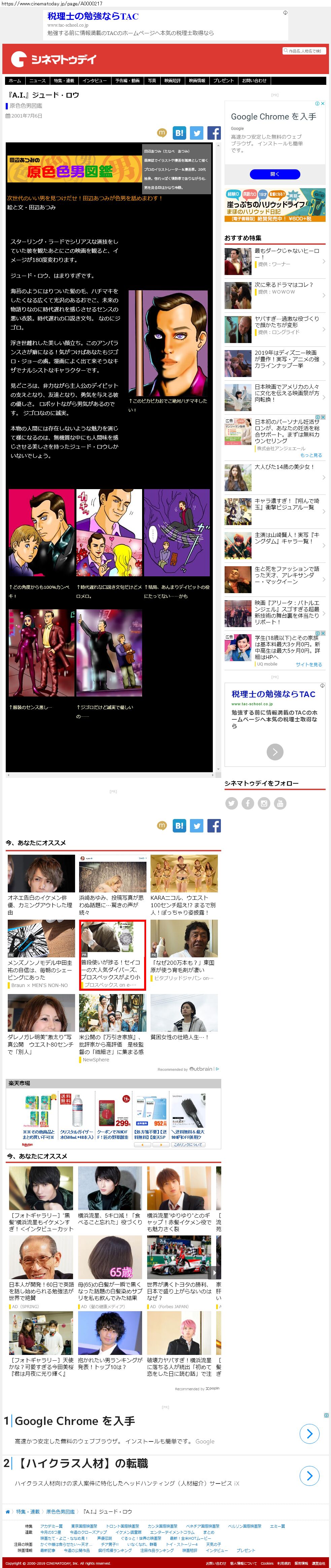This screenshot has width=331, height=1568.
Task: Click 利用規約 link in footer bar
Action: tap(284, 1563)
